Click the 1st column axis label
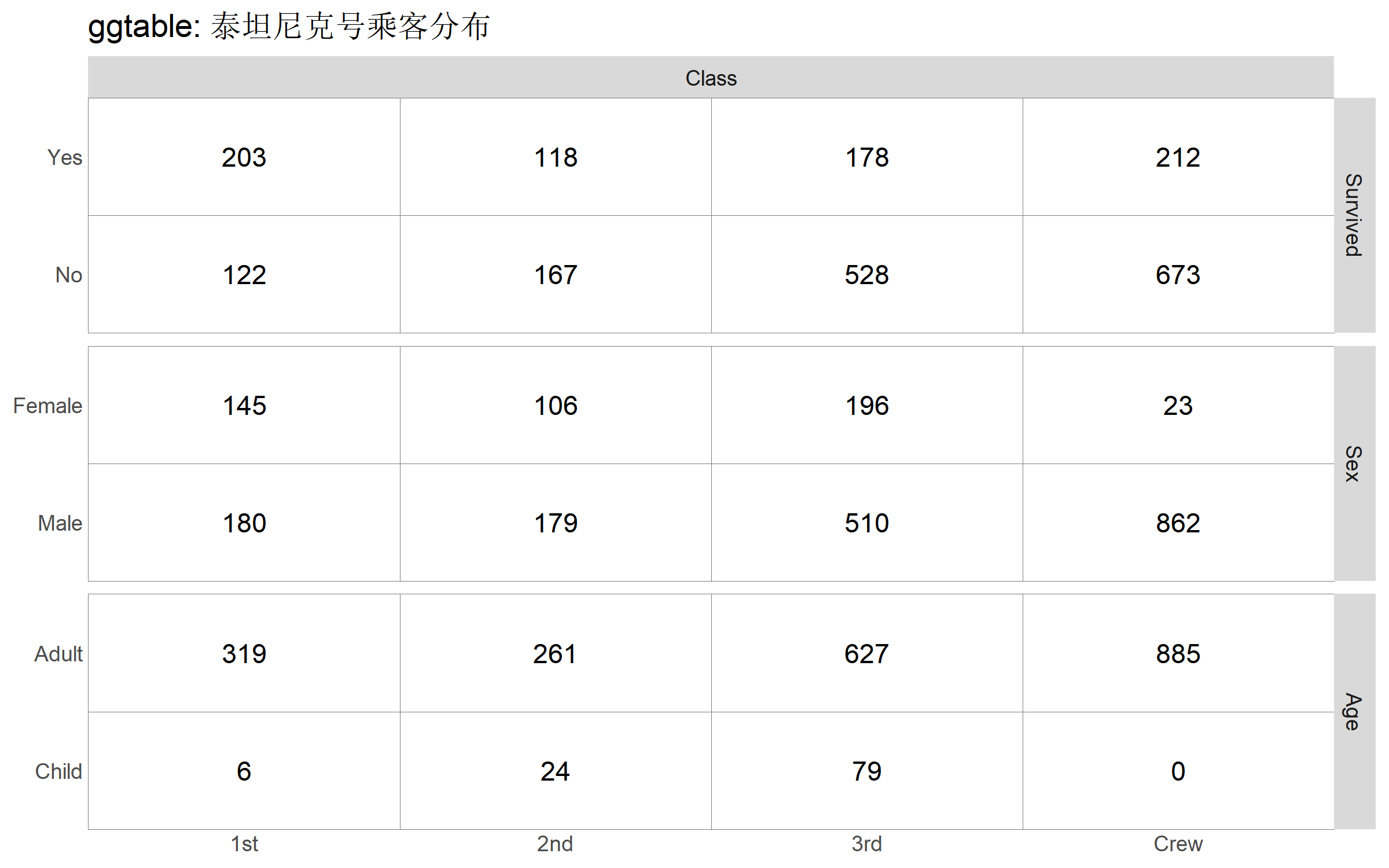 click(244, 844)
